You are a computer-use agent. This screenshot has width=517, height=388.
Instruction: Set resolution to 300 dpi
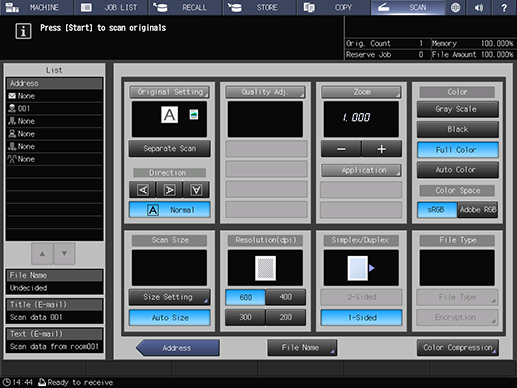click(245, 317)
